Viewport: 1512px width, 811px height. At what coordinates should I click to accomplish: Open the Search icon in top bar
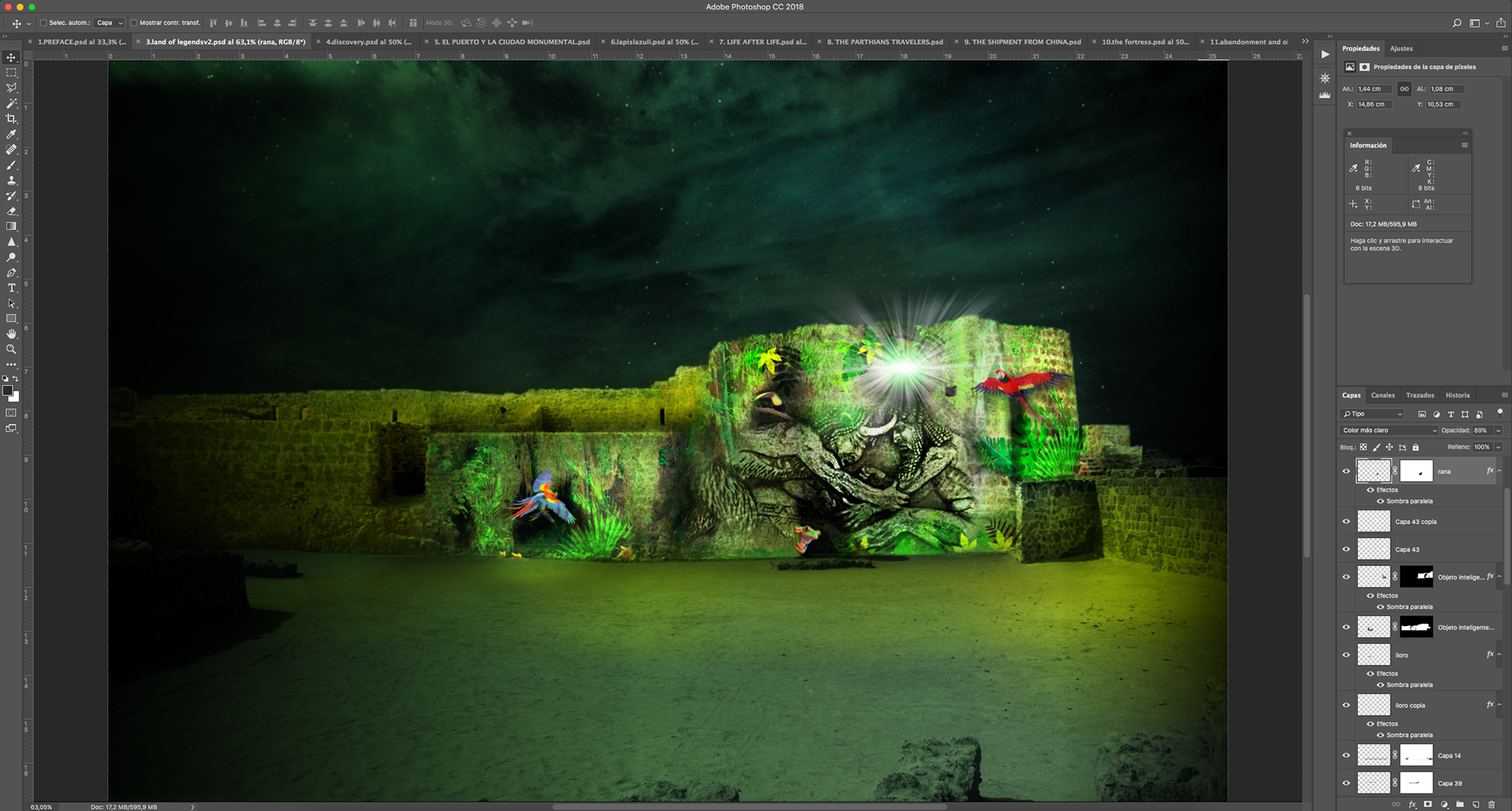click(1457, 23)
